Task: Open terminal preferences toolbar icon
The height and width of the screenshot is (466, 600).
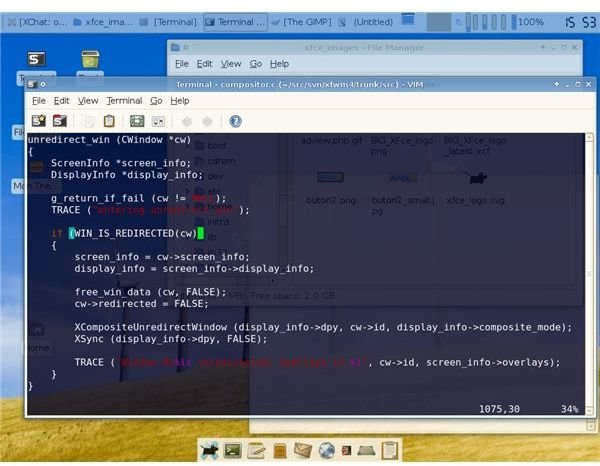Action: click(158, 121)
